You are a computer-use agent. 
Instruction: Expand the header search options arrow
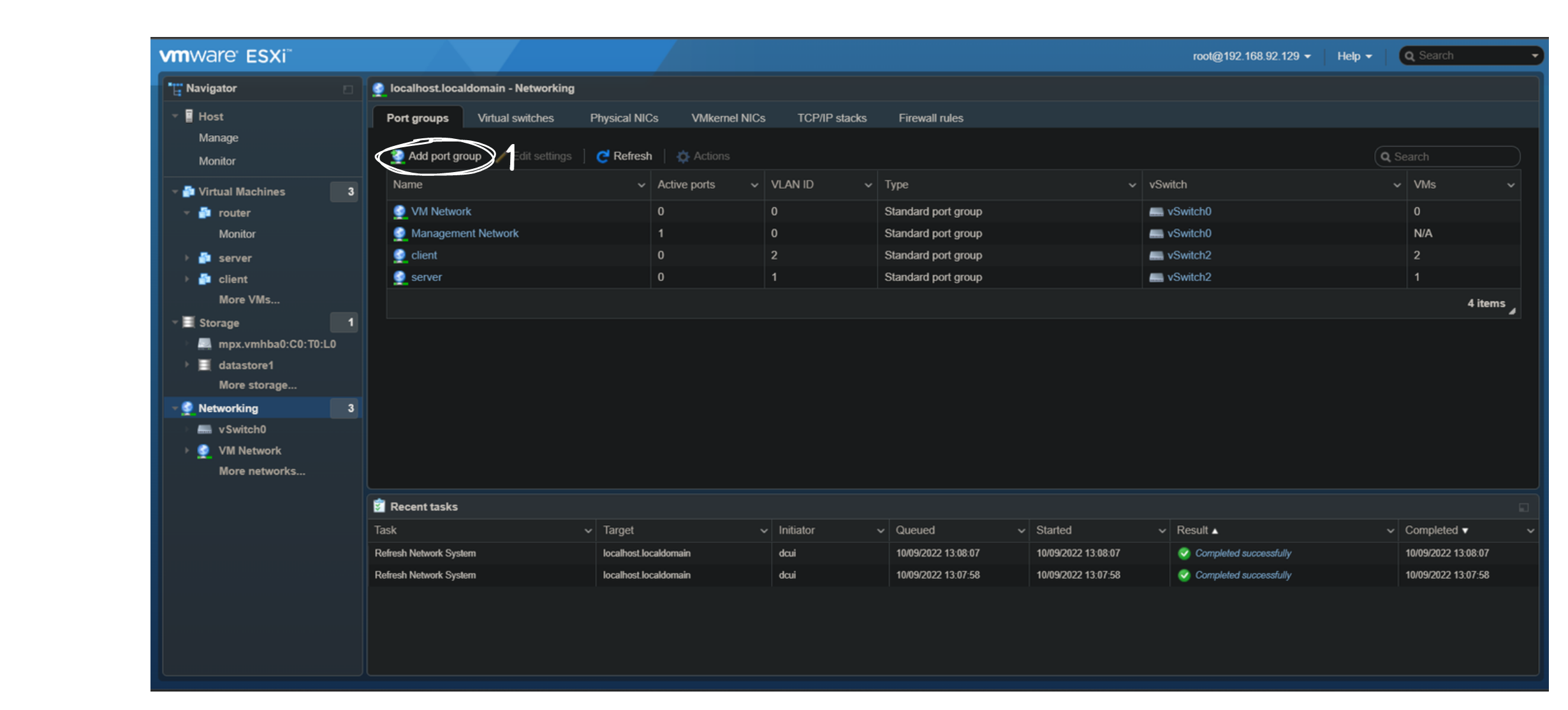pyautogui.click(x=1535, y=56)
